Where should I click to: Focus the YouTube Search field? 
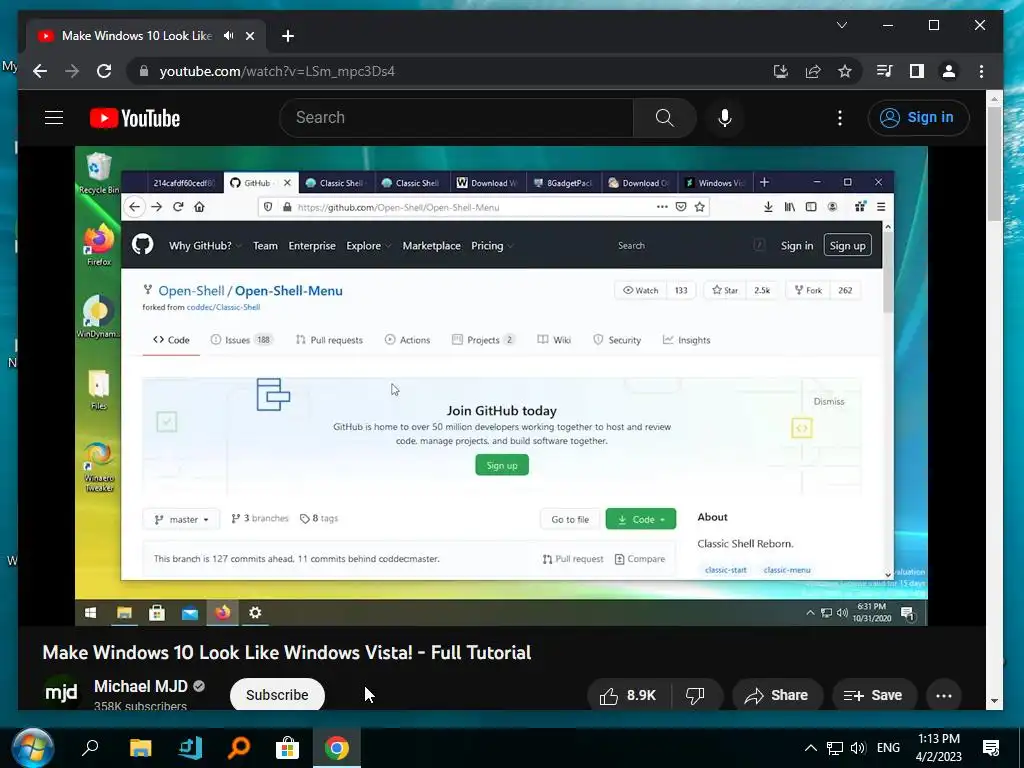pyautogui.click(x=457, y=118)
